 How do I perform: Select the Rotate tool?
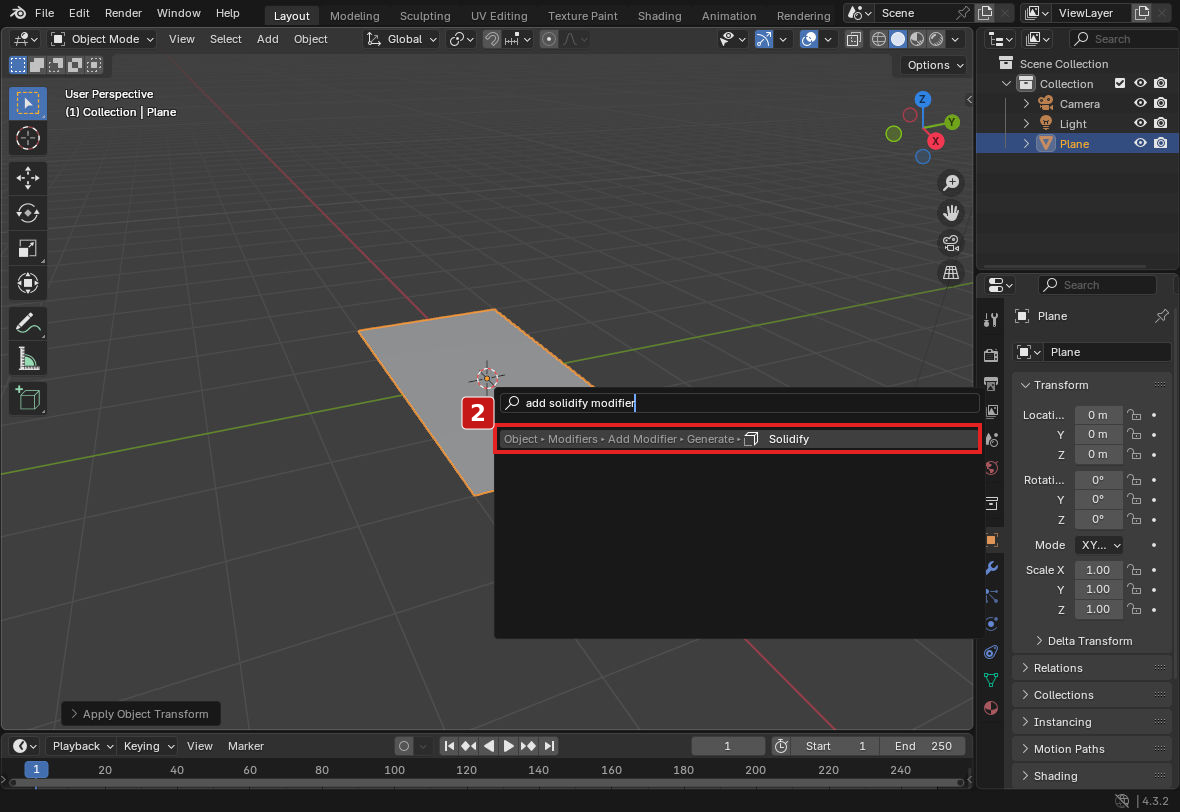(x=28, y=213)
